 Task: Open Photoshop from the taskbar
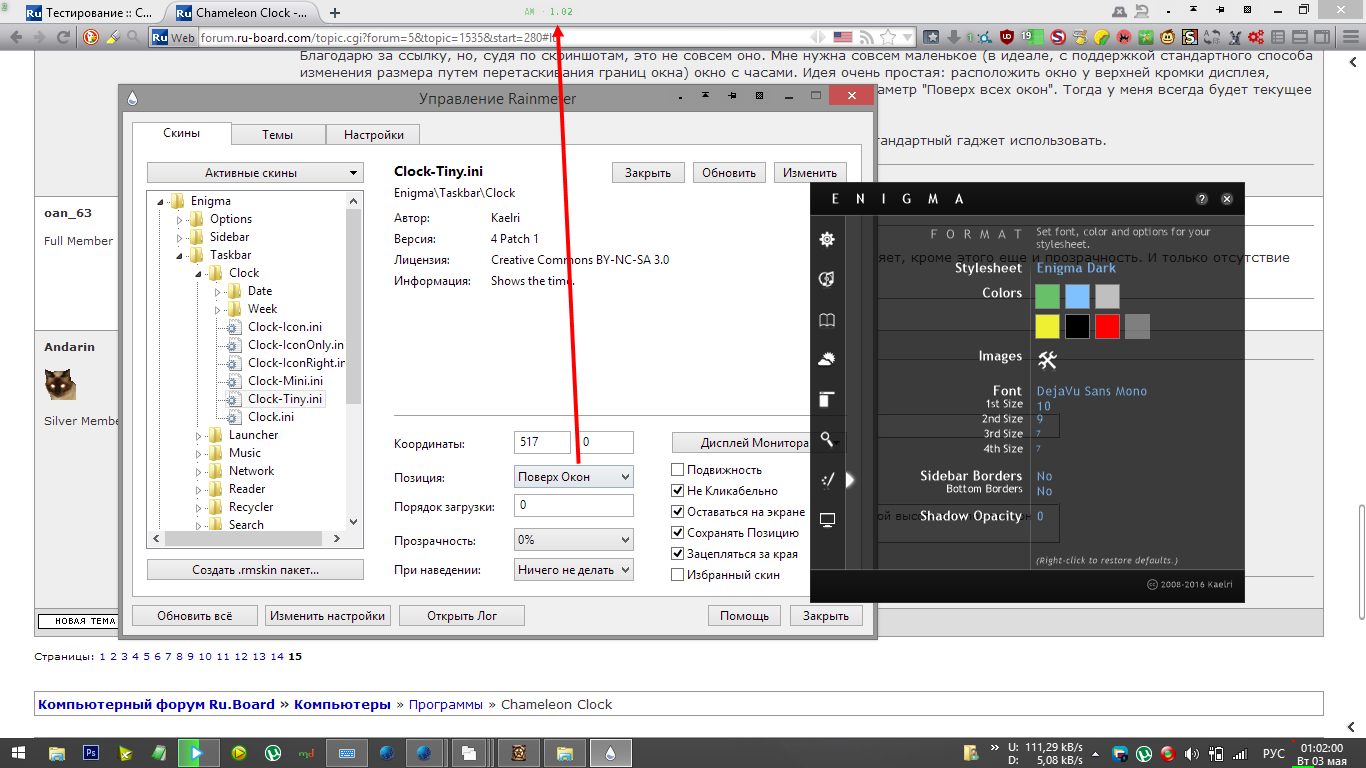(x=91, y=752)
